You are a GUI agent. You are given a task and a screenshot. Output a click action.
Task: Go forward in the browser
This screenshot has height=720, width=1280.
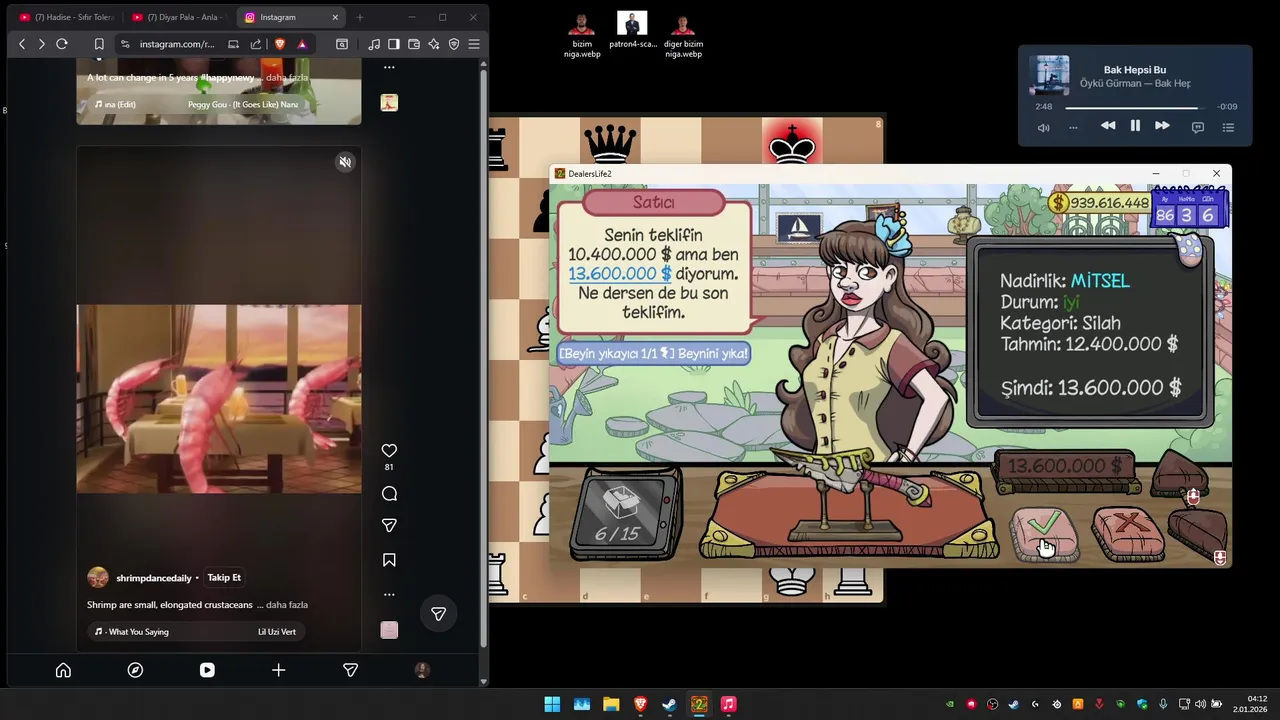(x=41, y=44)
